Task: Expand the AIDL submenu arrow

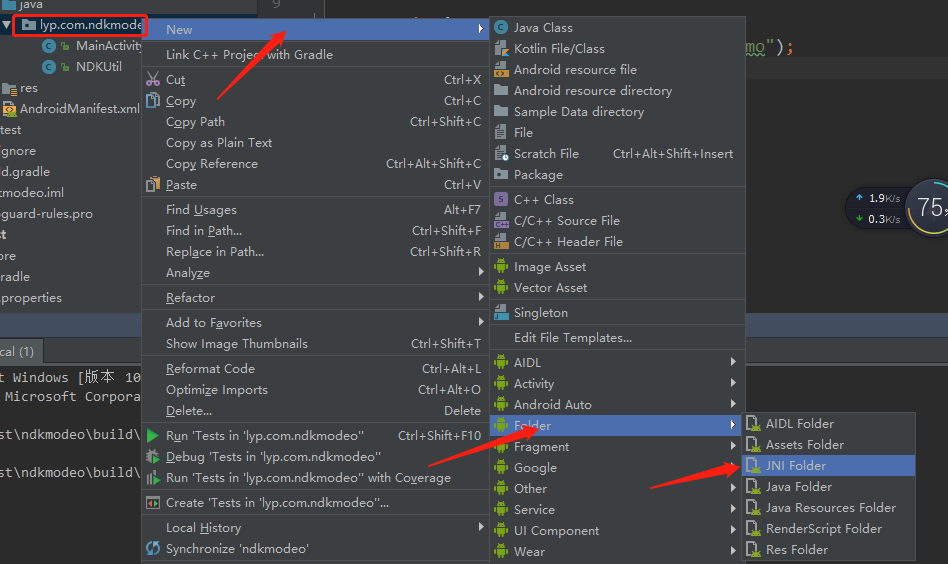Action: (733, 361)
